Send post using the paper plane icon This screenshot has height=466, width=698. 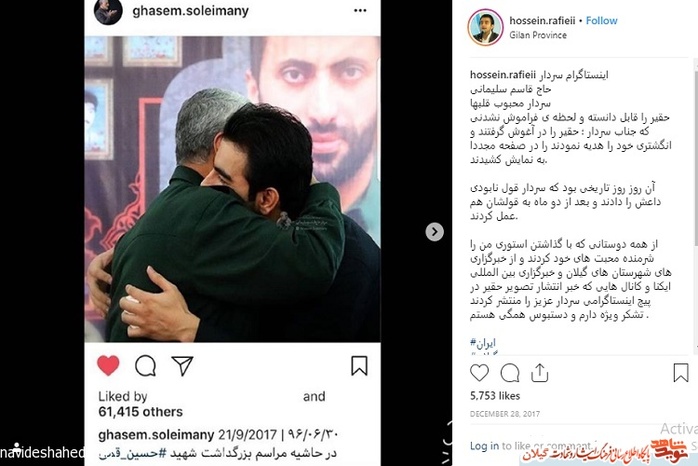click(x=182, y=366)
